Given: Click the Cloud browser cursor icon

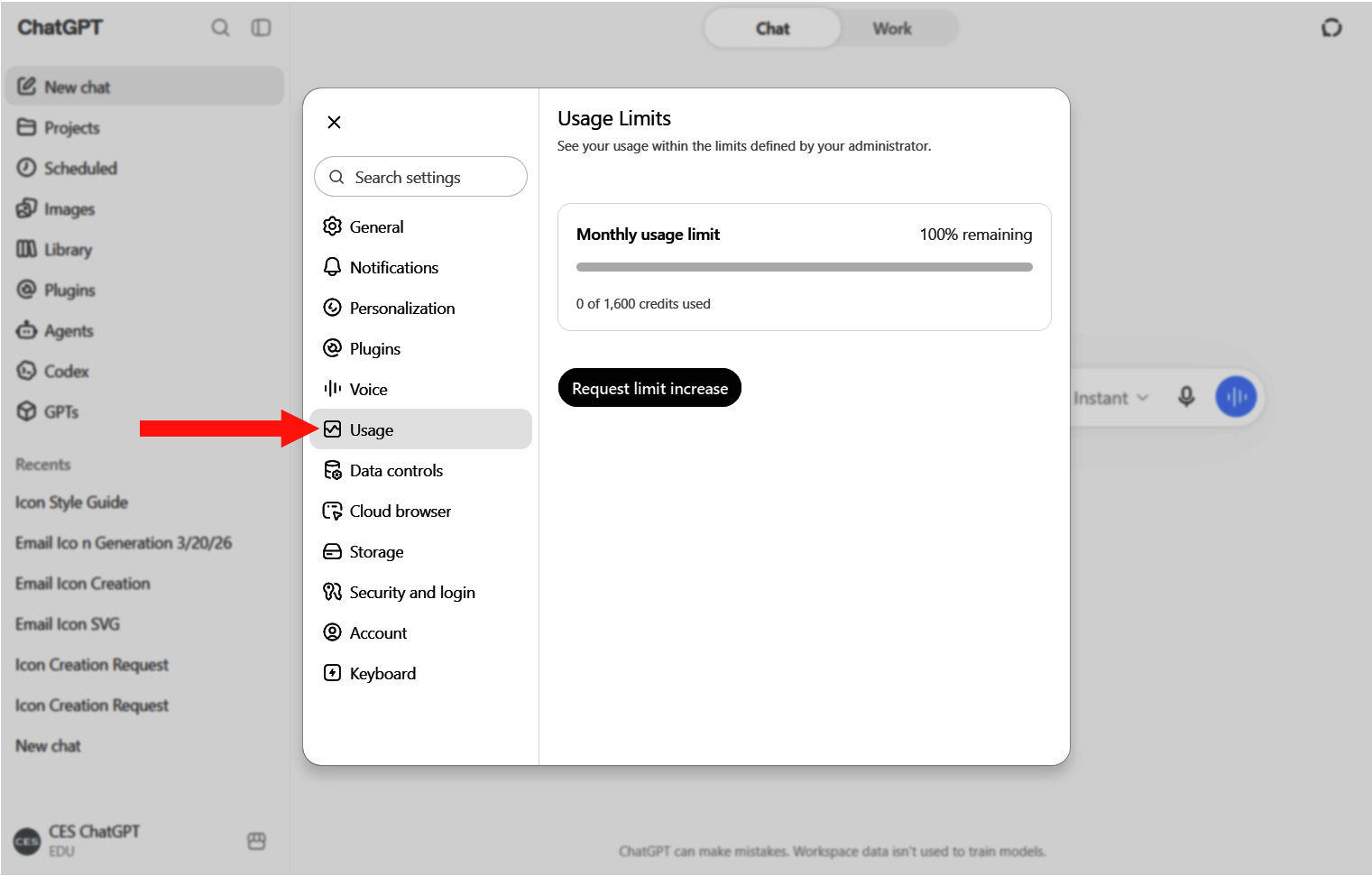Looking at the screenshot, I should (332, 511).
